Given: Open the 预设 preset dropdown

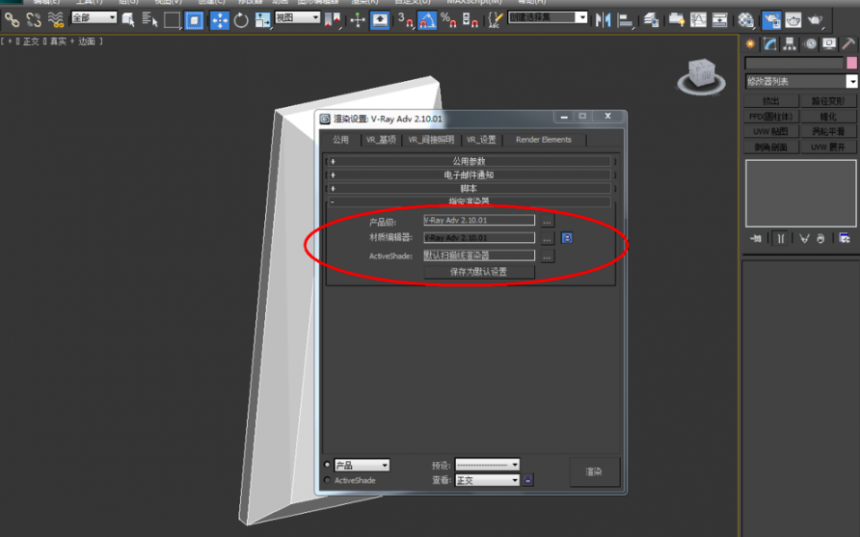Looking at the screenshot, I should 487,465.
